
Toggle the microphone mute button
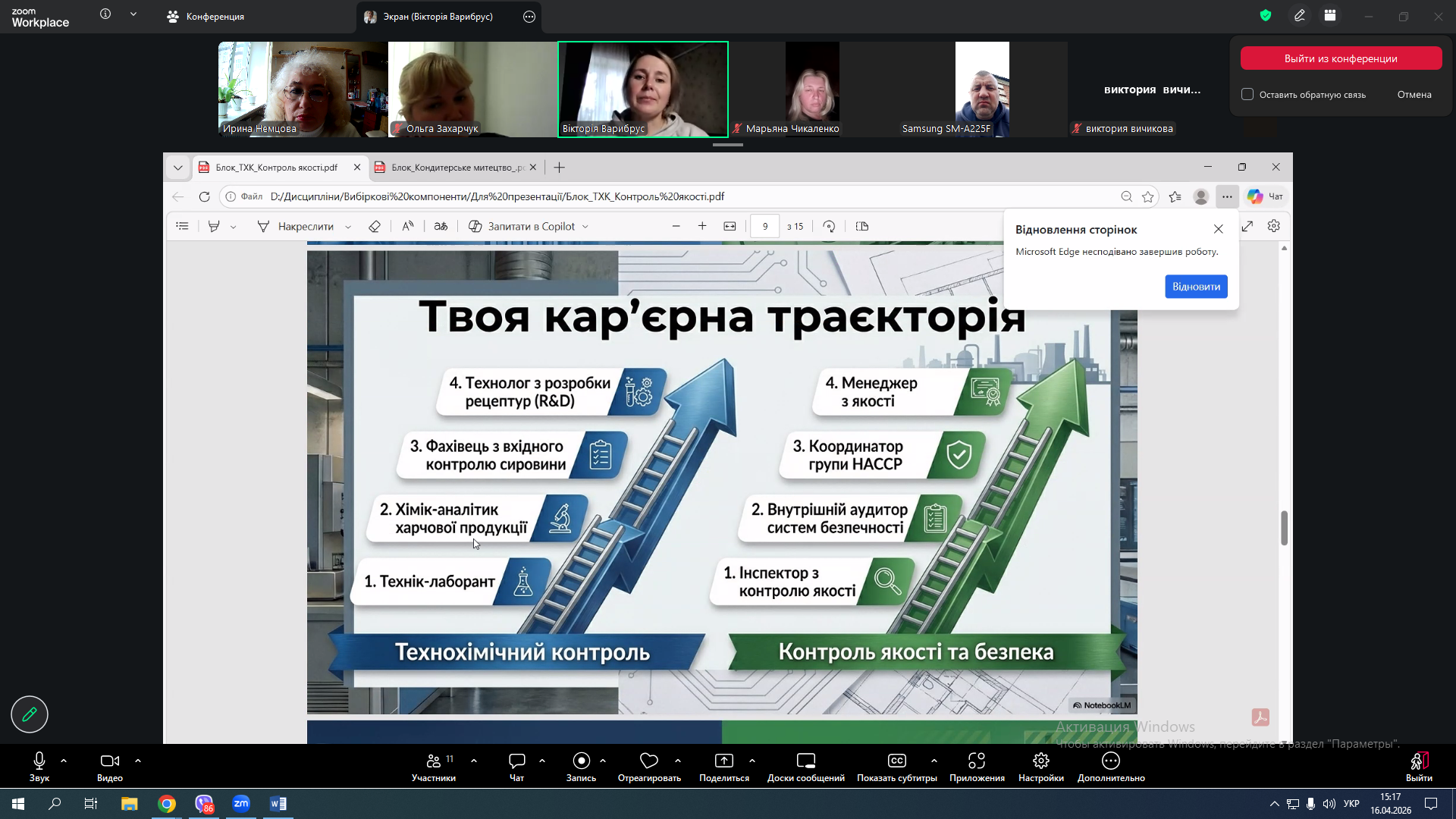tap(39, 761)
